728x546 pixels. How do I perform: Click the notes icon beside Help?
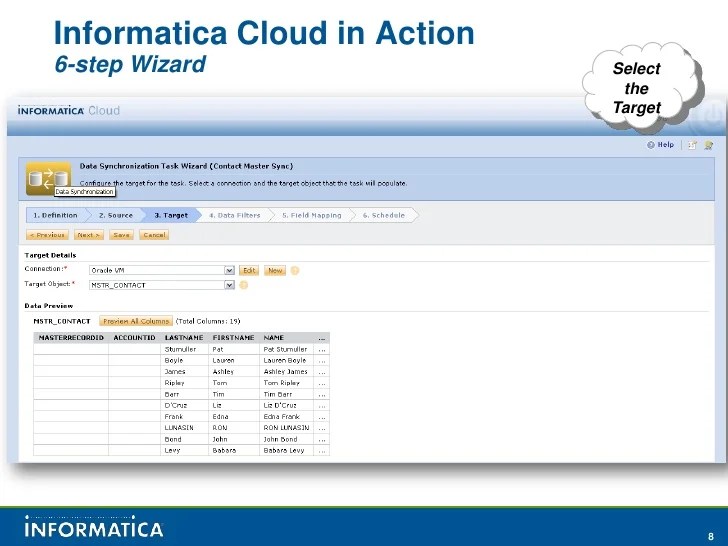[x=692, y=145]
